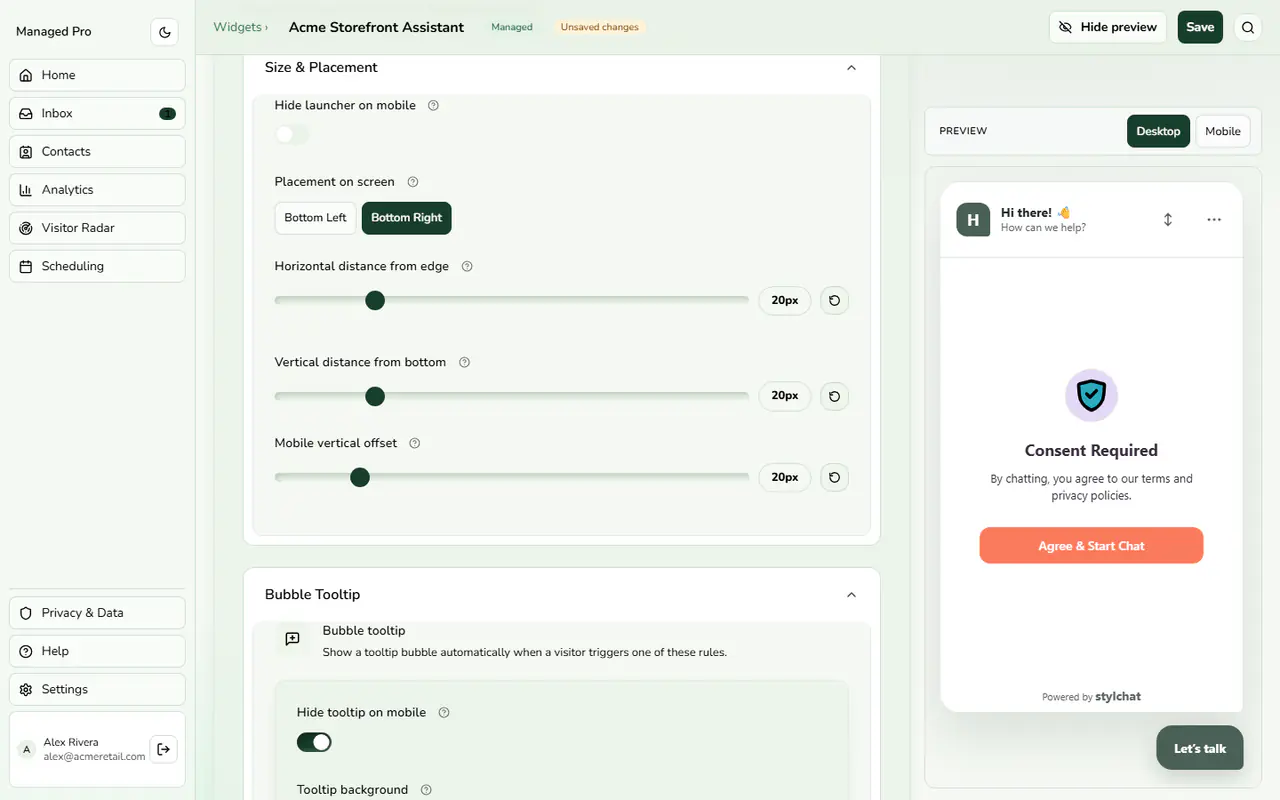Show help for Tooltip background

click(426, 790)
